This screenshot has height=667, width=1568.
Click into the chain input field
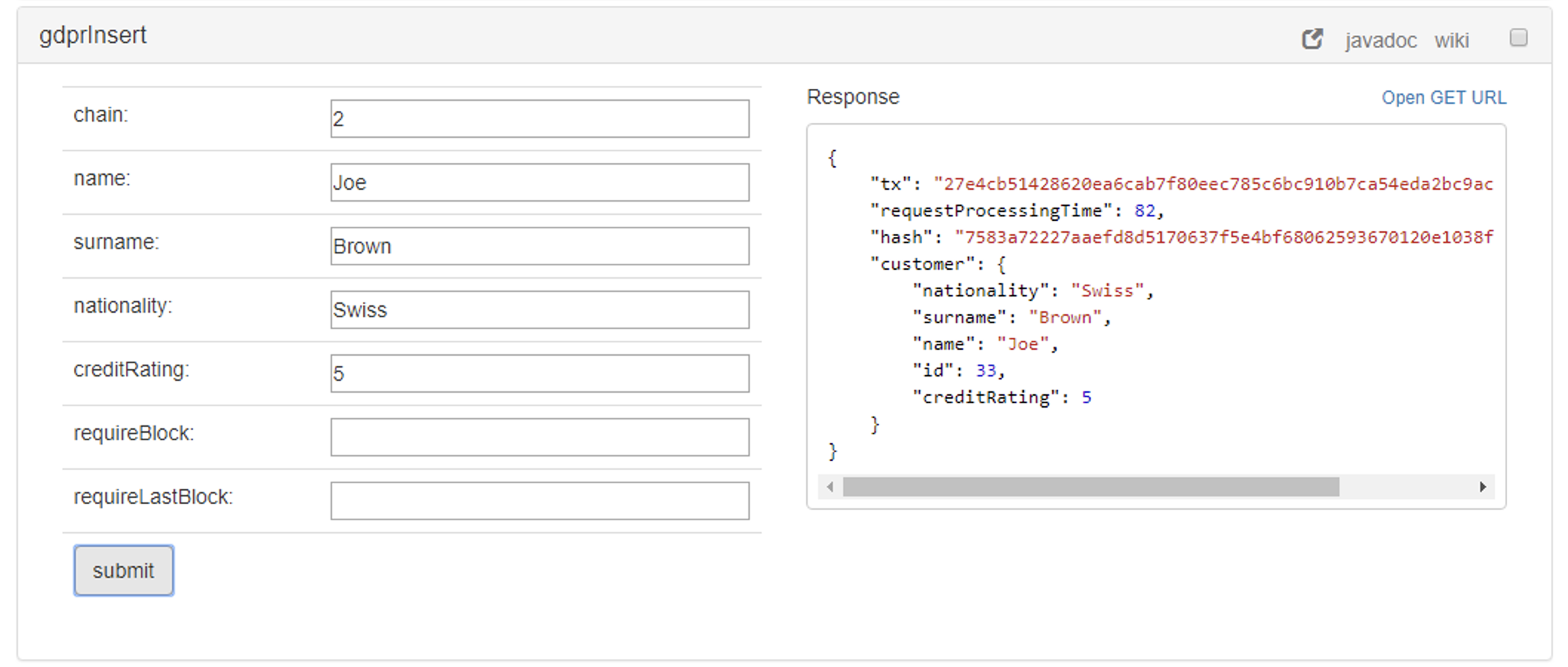pyautogui.click(x=539, y=119)
